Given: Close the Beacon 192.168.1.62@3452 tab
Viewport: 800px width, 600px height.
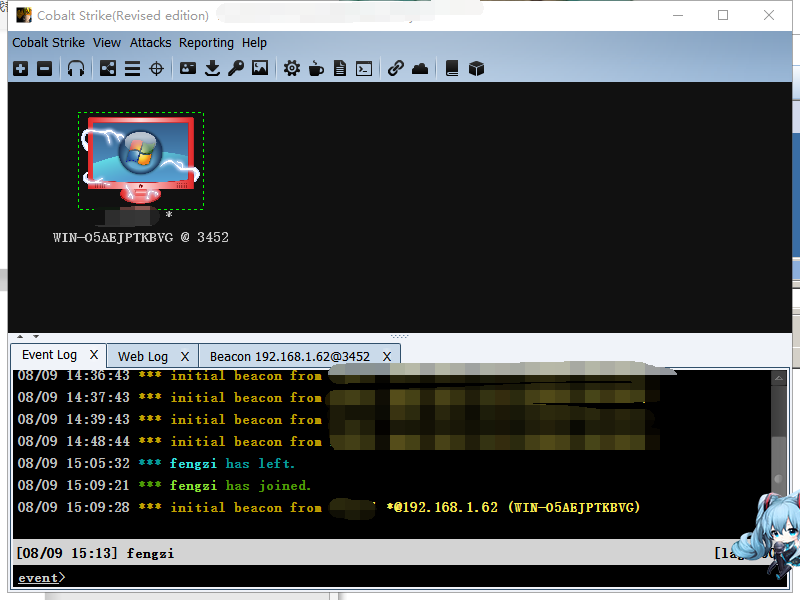Looking at the screenshot, I should point(387,357).
